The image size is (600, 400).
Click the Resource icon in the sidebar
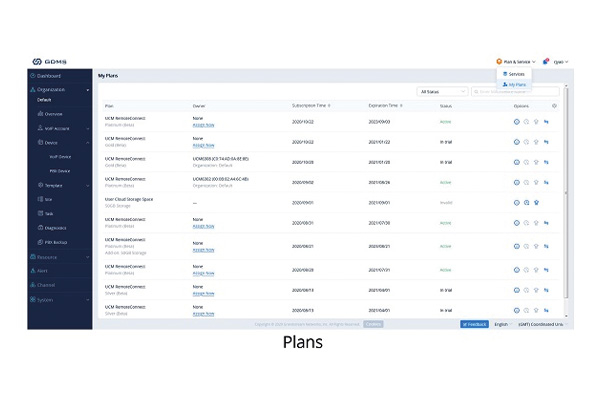tap(33, 256)
